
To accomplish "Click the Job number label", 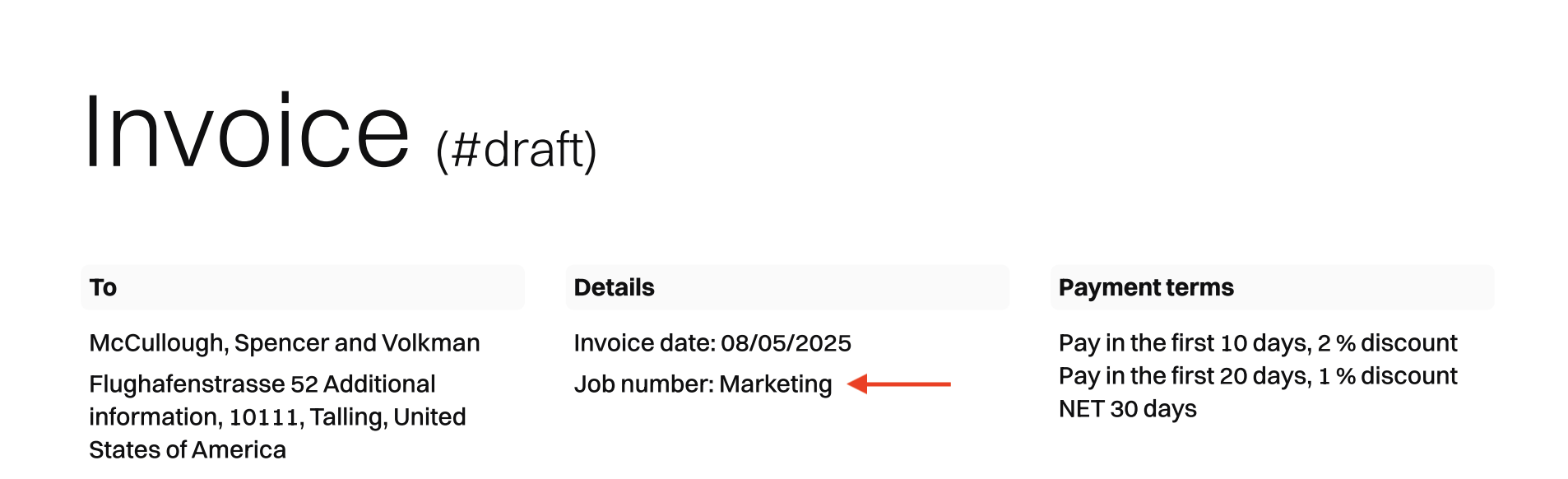I will [x=643, y=384].
